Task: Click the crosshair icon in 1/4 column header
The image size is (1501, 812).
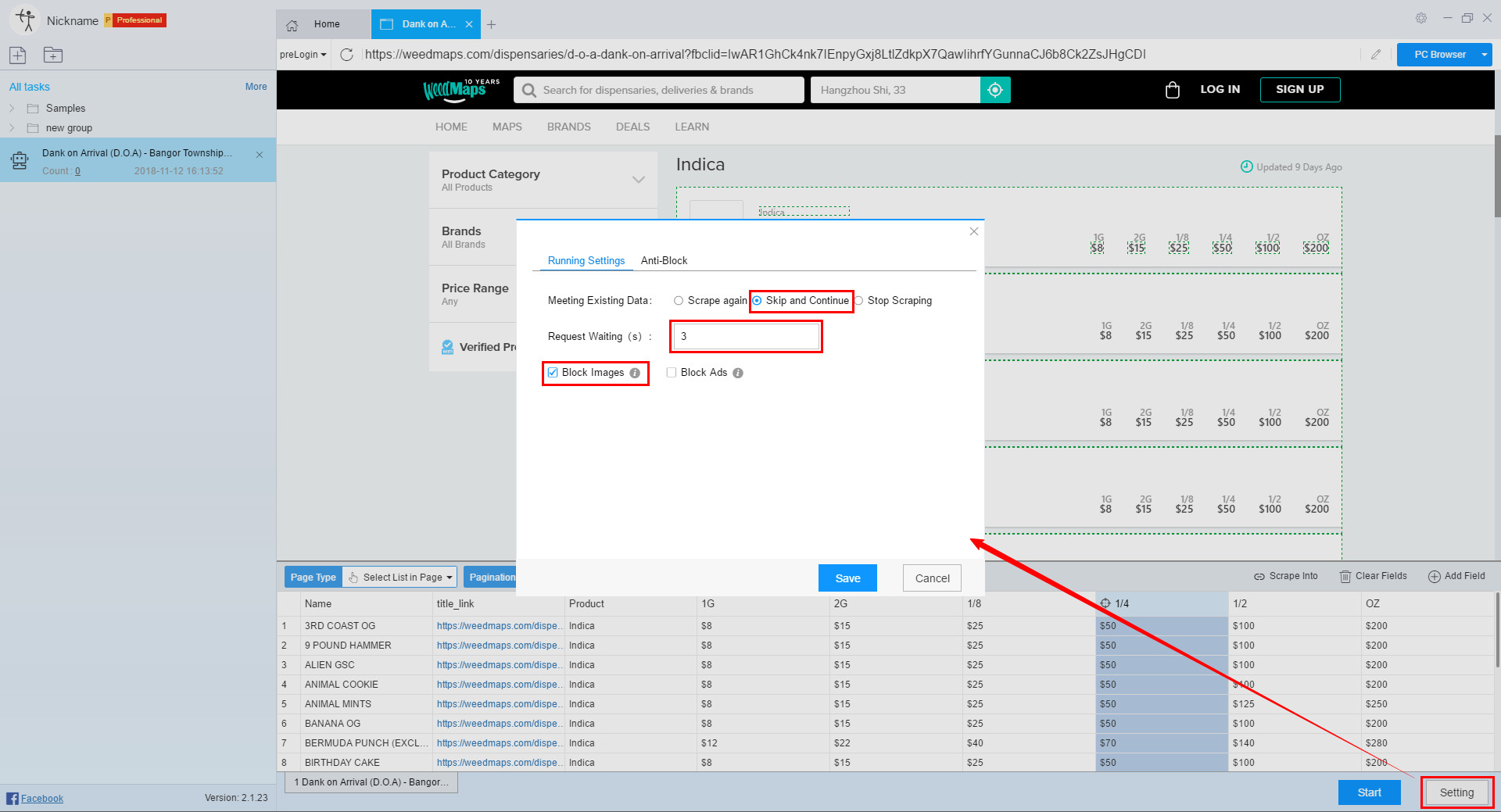Action: pyautogui.click(x=1105, y=603)
